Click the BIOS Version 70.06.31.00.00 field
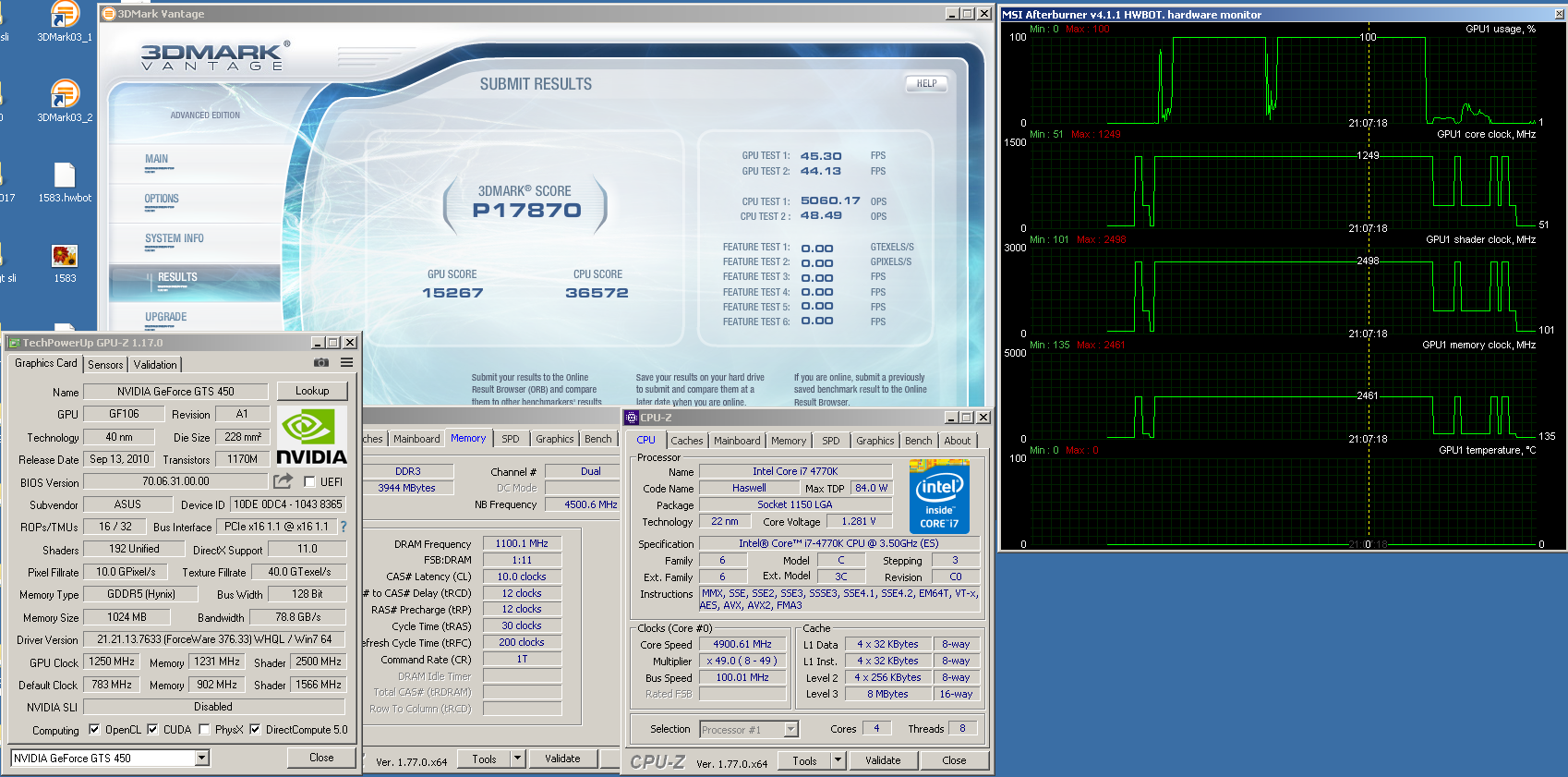1568x777 pixels. tap(175, 481)
